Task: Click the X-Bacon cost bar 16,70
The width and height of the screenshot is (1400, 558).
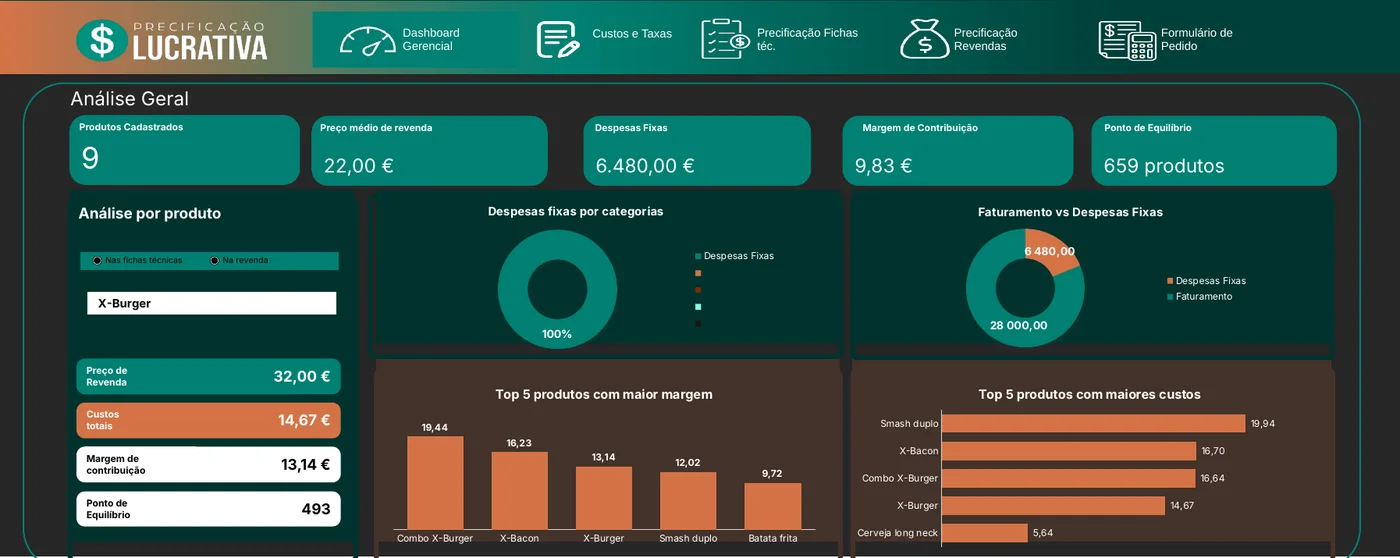Action: (x=1069, y=451)
